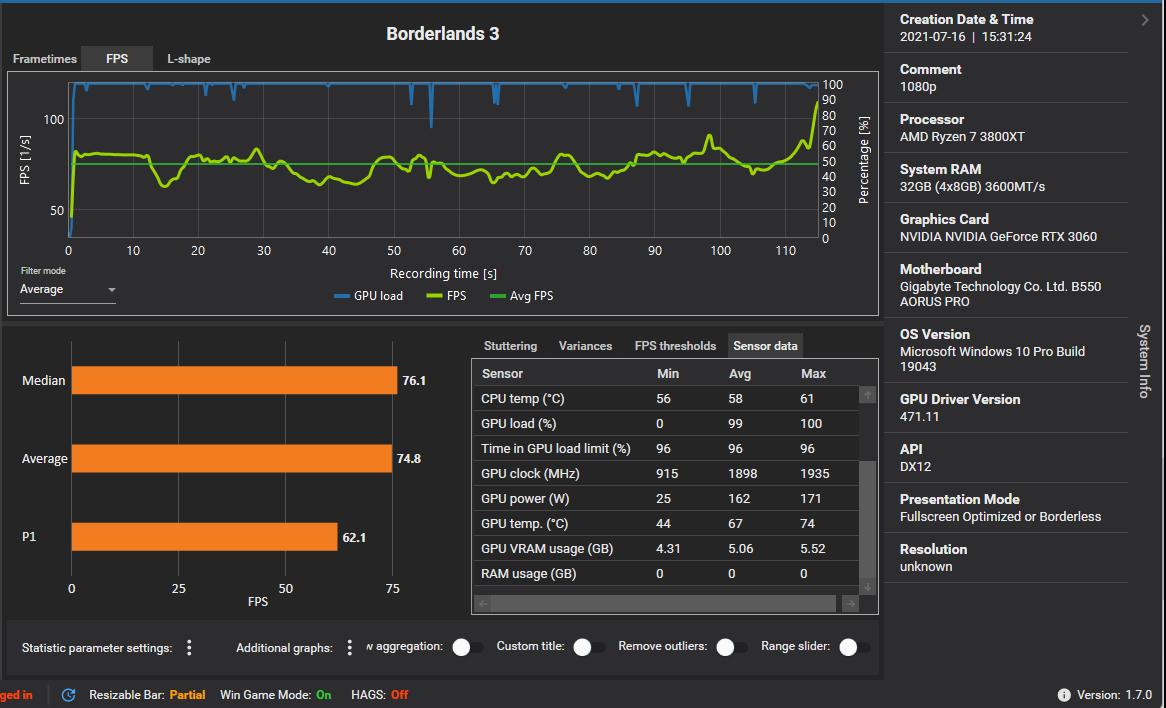Select the GPU load (%) row
The width and height of the screenshot is (1166, 708).
pos(665,423)
